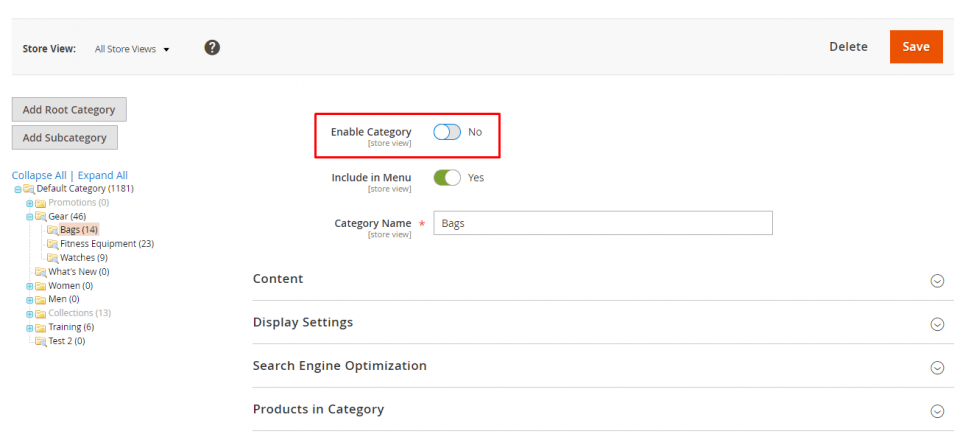Click the Delete button
Screen dimensions: 960x437
848,47
